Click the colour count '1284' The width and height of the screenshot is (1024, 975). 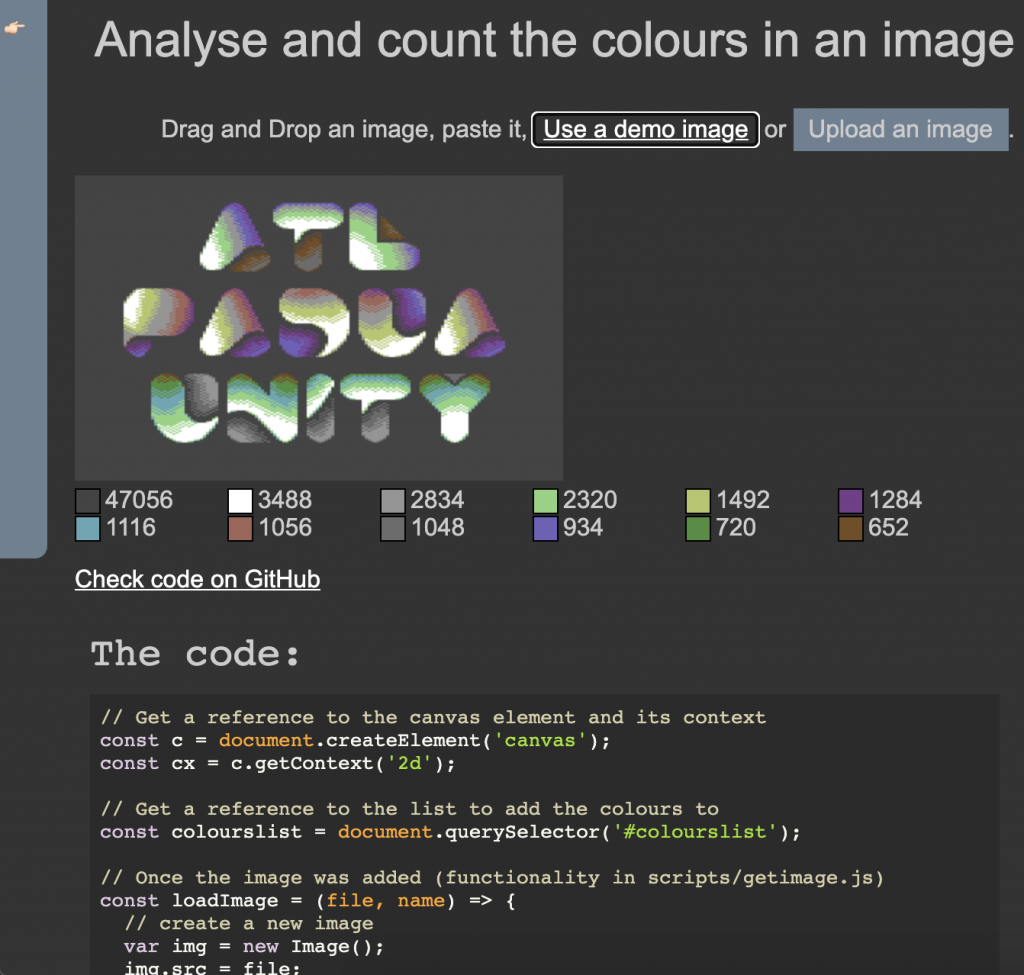tap(895, 500)
